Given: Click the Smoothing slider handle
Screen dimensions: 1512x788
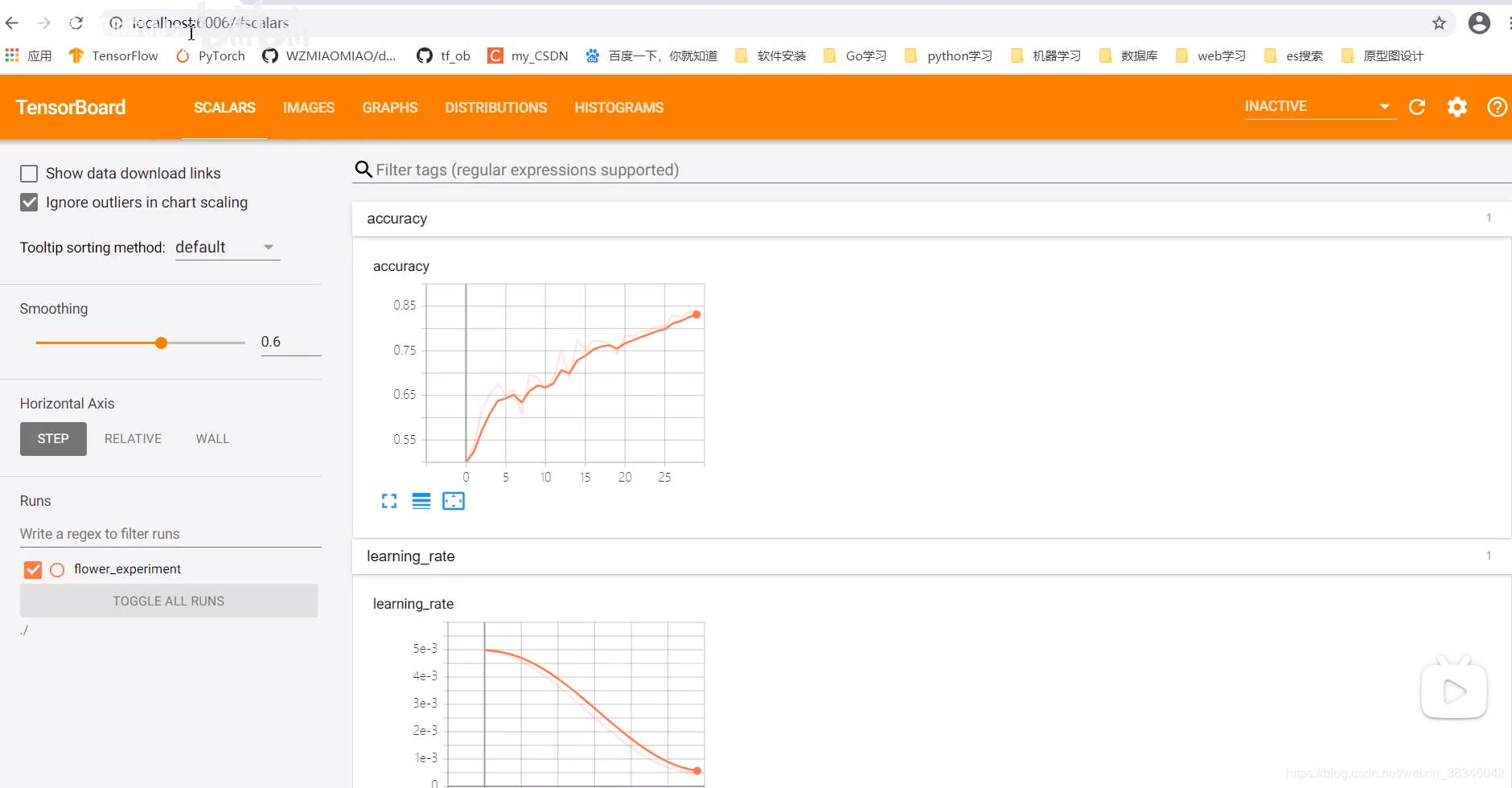Looking at the screenshot, I should 161,343.
